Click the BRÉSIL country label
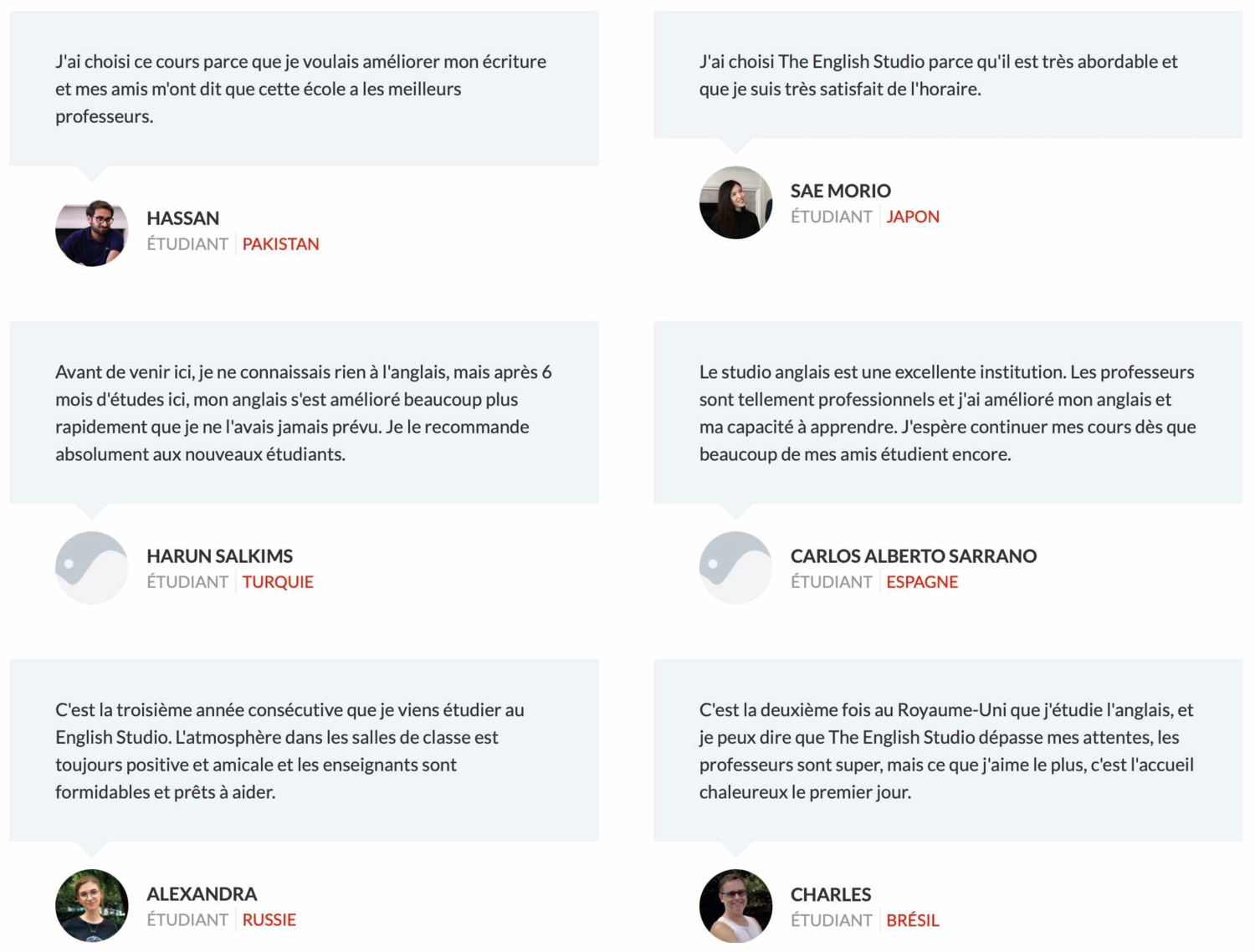This screenshot has height=952, width=1255. [x=913, y=920]
